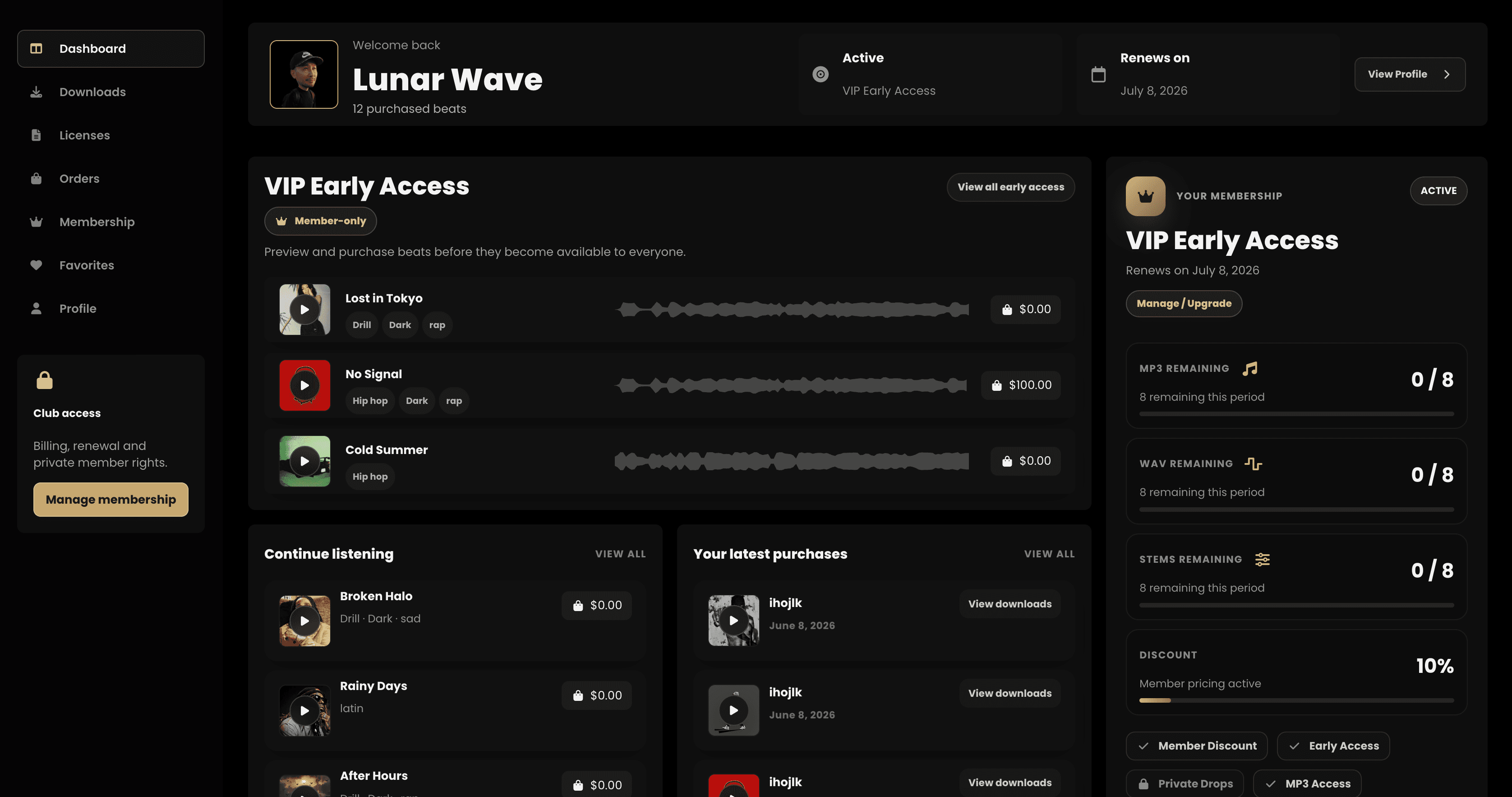Click the Membership crown icon in sidebar
Screen dimensions: 1512x797
click(x=37, y=222)
